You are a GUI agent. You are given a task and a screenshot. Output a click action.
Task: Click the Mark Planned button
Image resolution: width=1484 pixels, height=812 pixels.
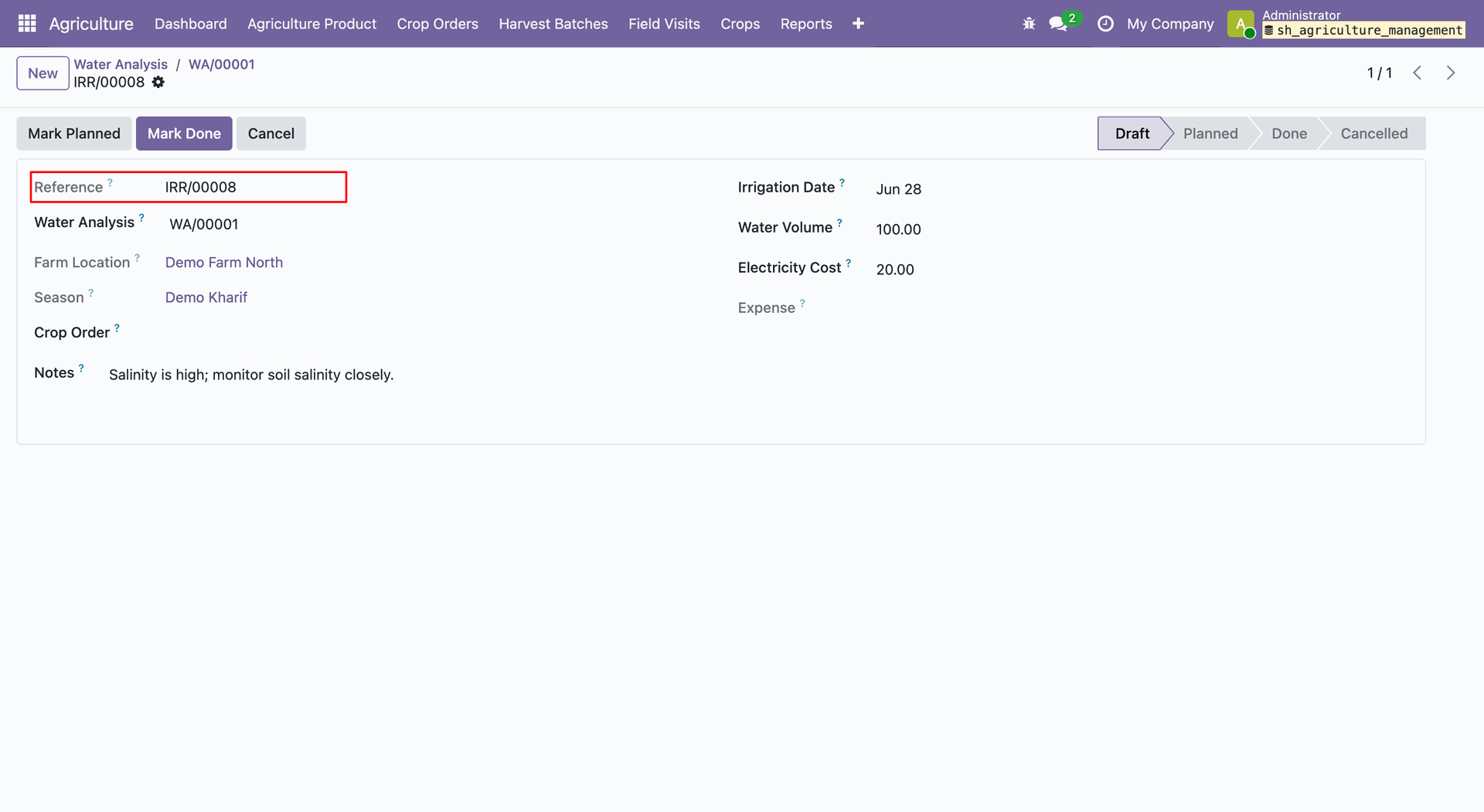click(74, 134)
